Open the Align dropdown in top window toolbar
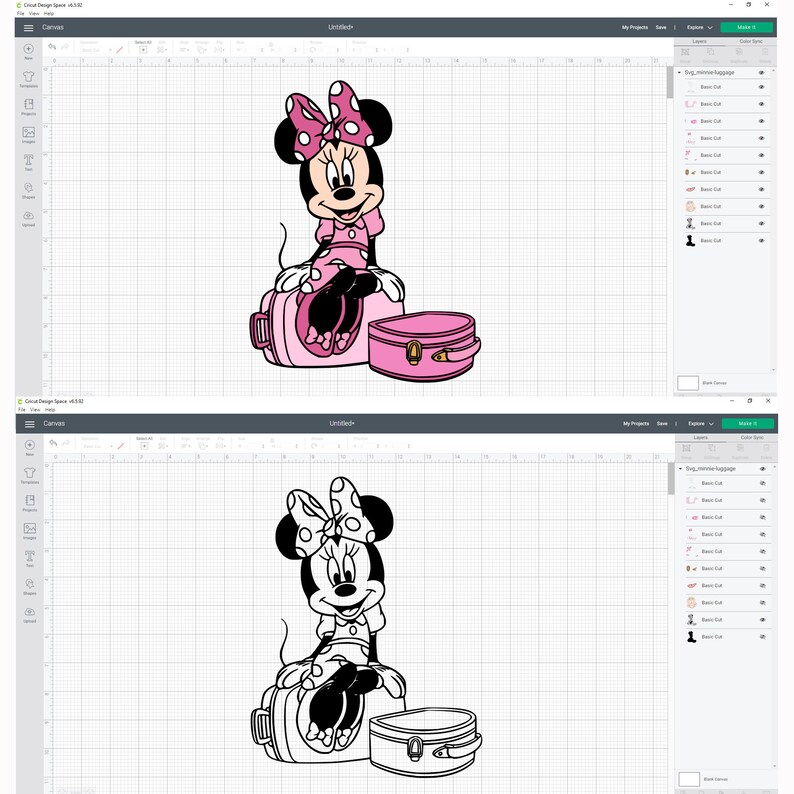The width and height of the screenshot is (794, 794). pos(184,50)
